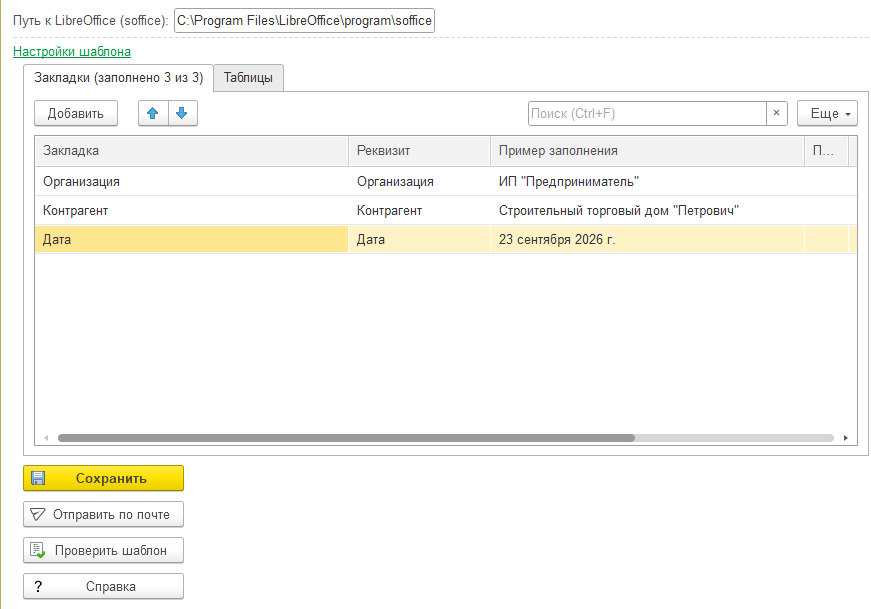This screenshot has width=871, height=609.
Task: Click the Контрагент requisite cell
Action: (x=419, y=211)
